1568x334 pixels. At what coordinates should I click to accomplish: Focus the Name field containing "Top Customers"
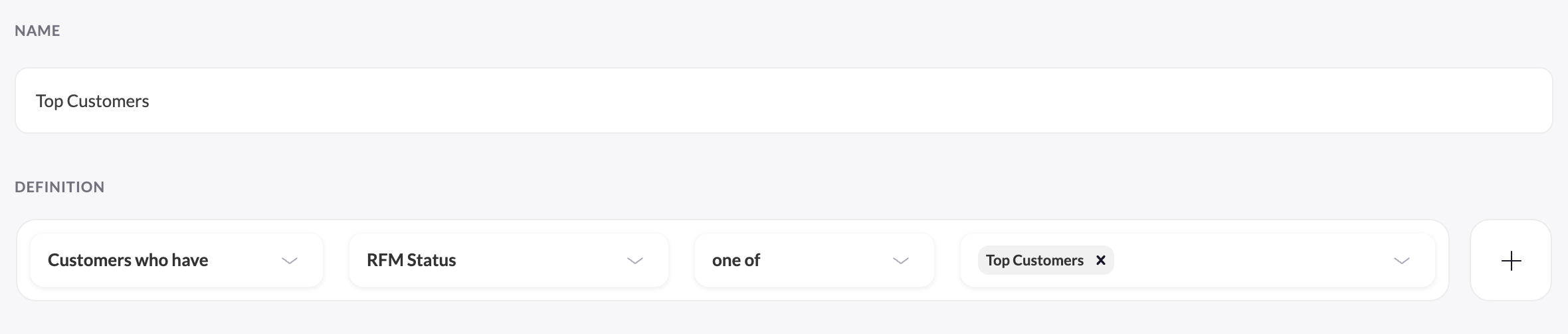(784, 100)
